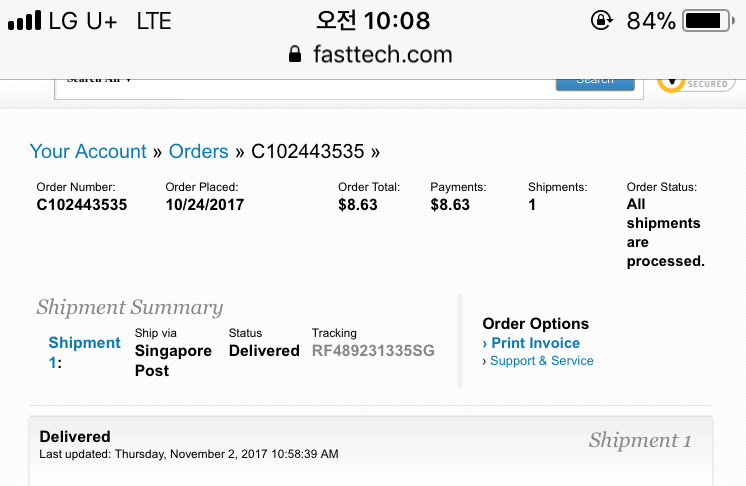Tap the padlock icon beside fasttech.com
746x486 pixels.
tap(295, 54)
